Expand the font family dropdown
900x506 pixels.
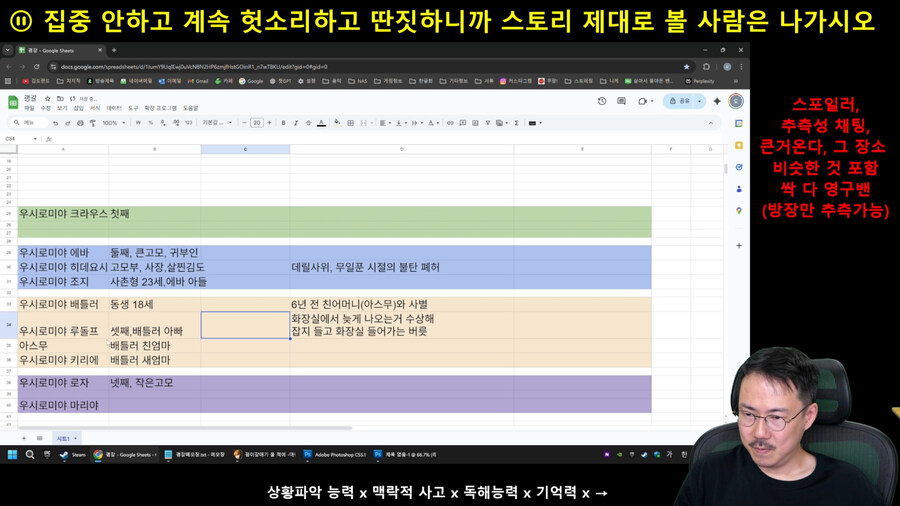click(217, 123)
